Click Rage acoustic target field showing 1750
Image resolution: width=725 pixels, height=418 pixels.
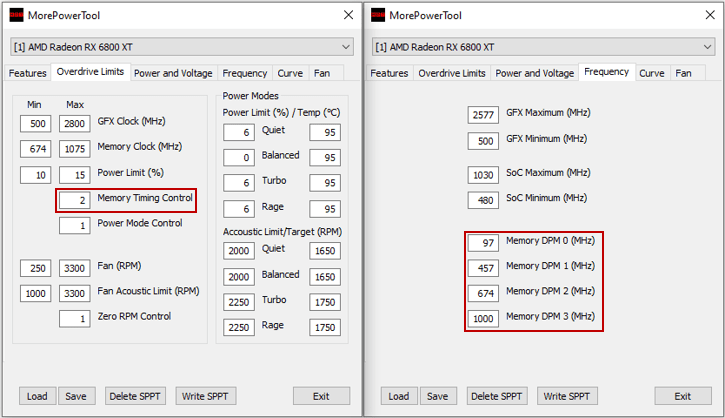pyautogui.click(x=325, y=327)
